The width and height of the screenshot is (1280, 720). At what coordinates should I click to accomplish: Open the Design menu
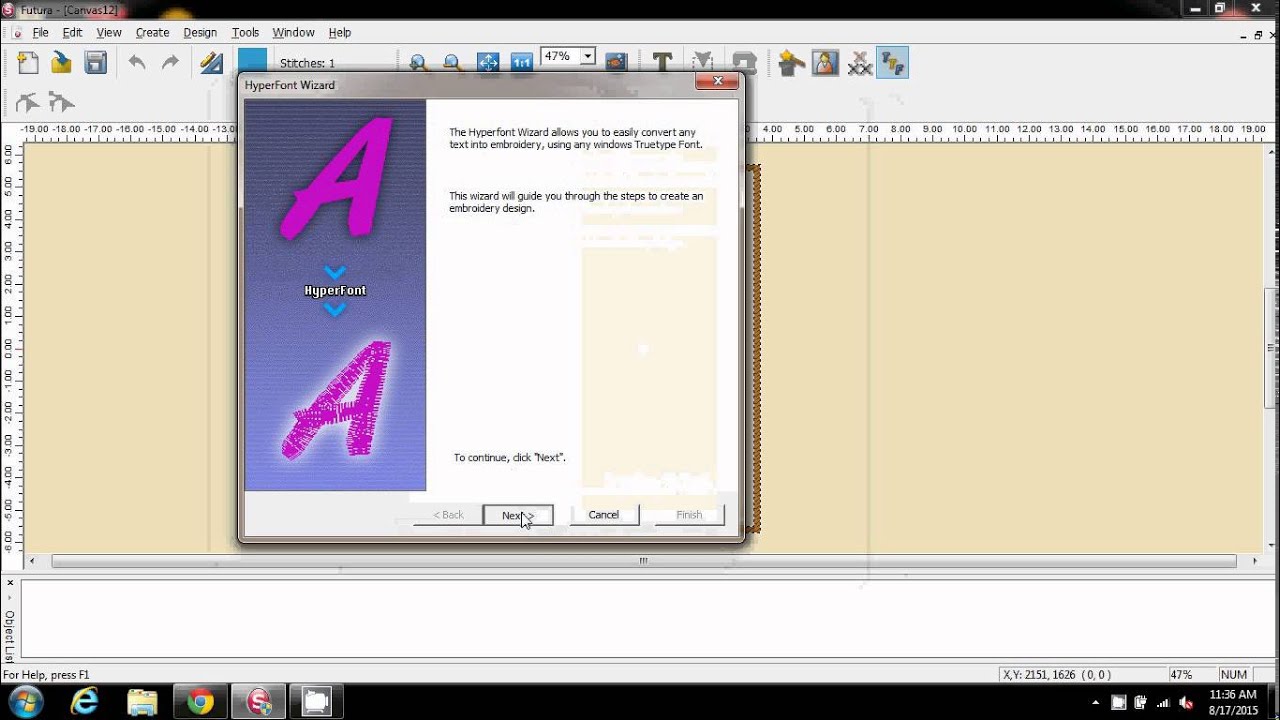200,33
